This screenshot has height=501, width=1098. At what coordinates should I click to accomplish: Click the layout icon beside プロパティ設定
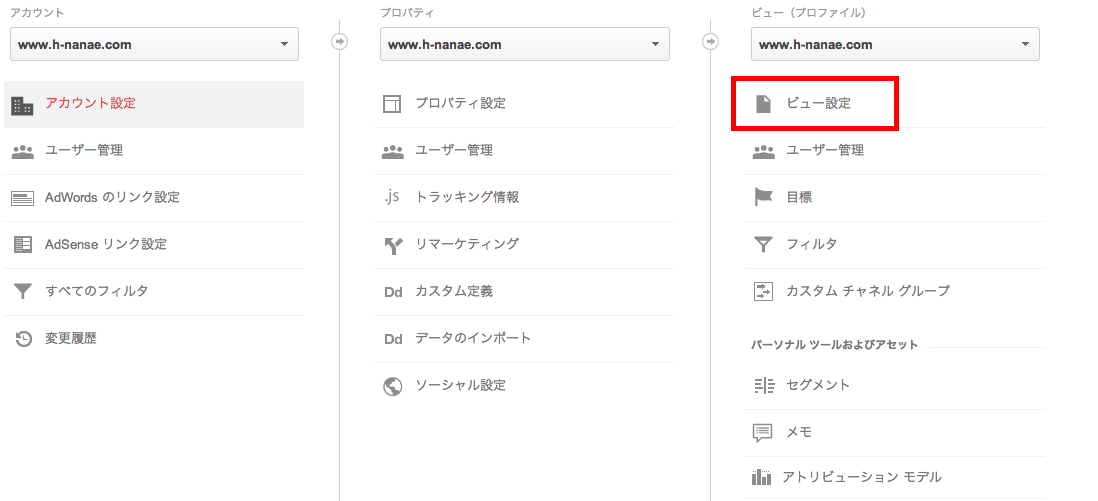tap(392, 104)
